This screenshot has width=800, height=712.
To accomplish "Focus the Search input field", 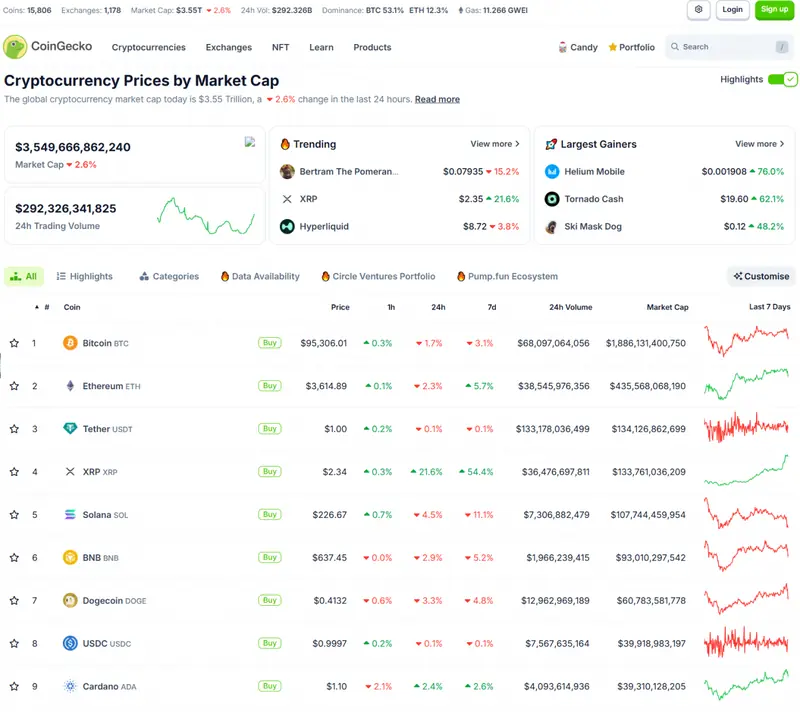I will [x=730, y=46].
